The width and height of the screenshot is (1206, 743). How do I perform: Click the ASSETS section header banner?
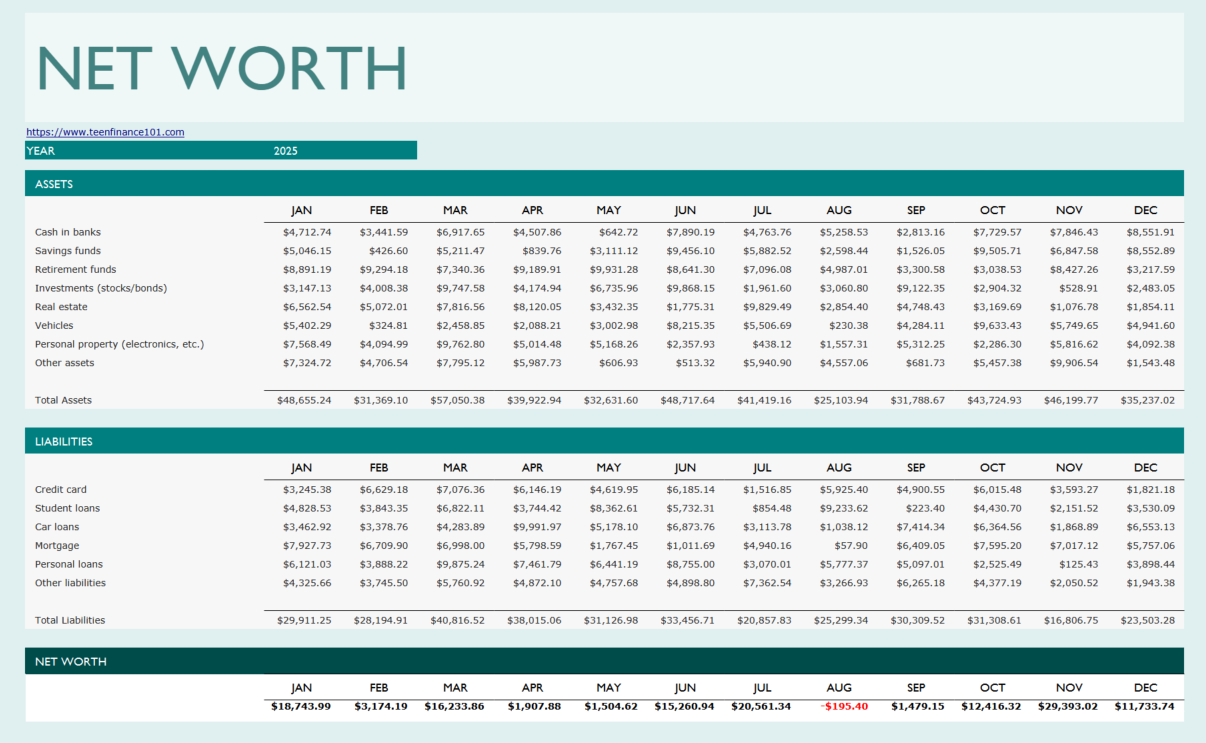coord(53,184)
